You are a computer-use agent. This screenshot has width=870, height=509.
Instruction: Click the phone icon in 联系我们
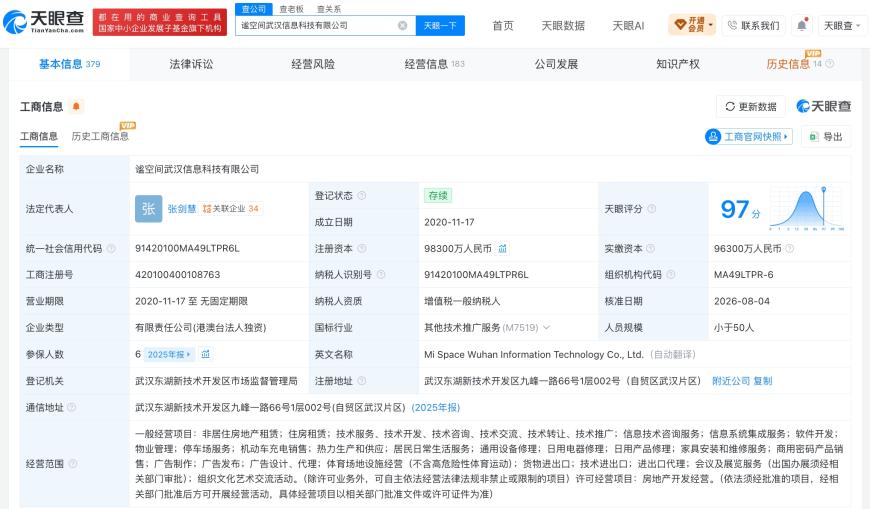pyautogui.click(x=732, y=26)
